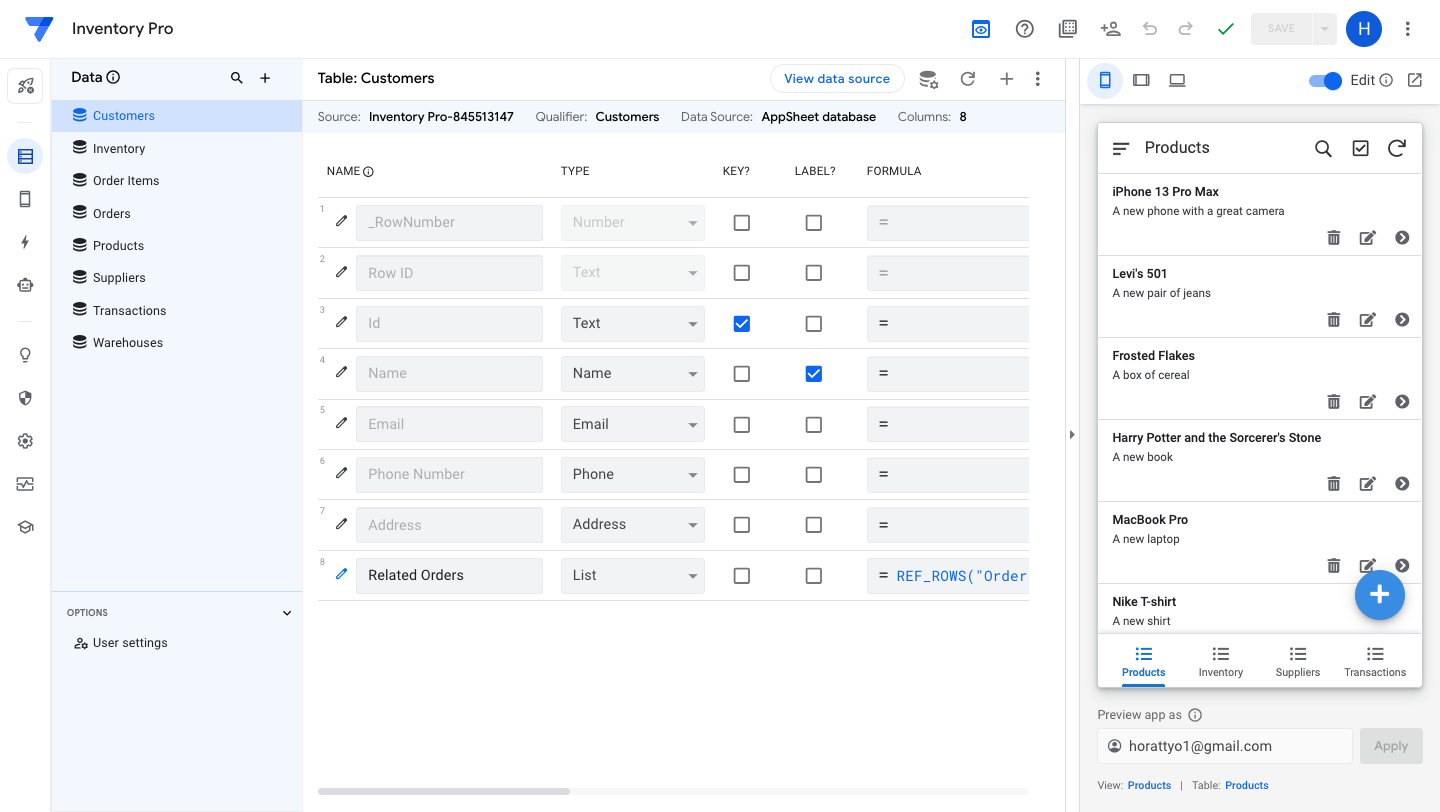Screen dimensions: 1440x812
Task: Open the Type dropdown for Related Orders
Action: point(632,575)
